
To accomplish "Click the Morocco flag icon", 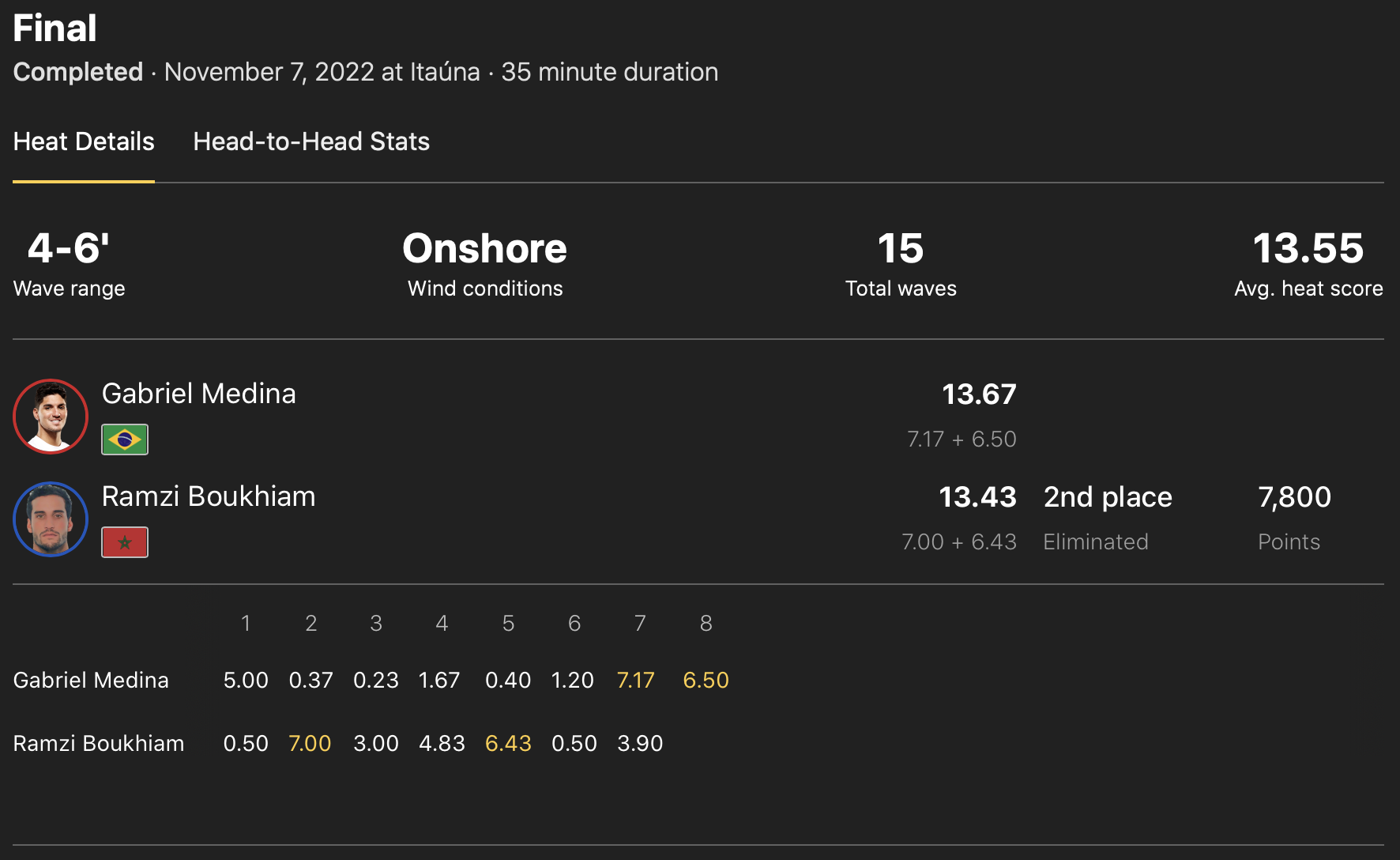I will tap(125, 542).
